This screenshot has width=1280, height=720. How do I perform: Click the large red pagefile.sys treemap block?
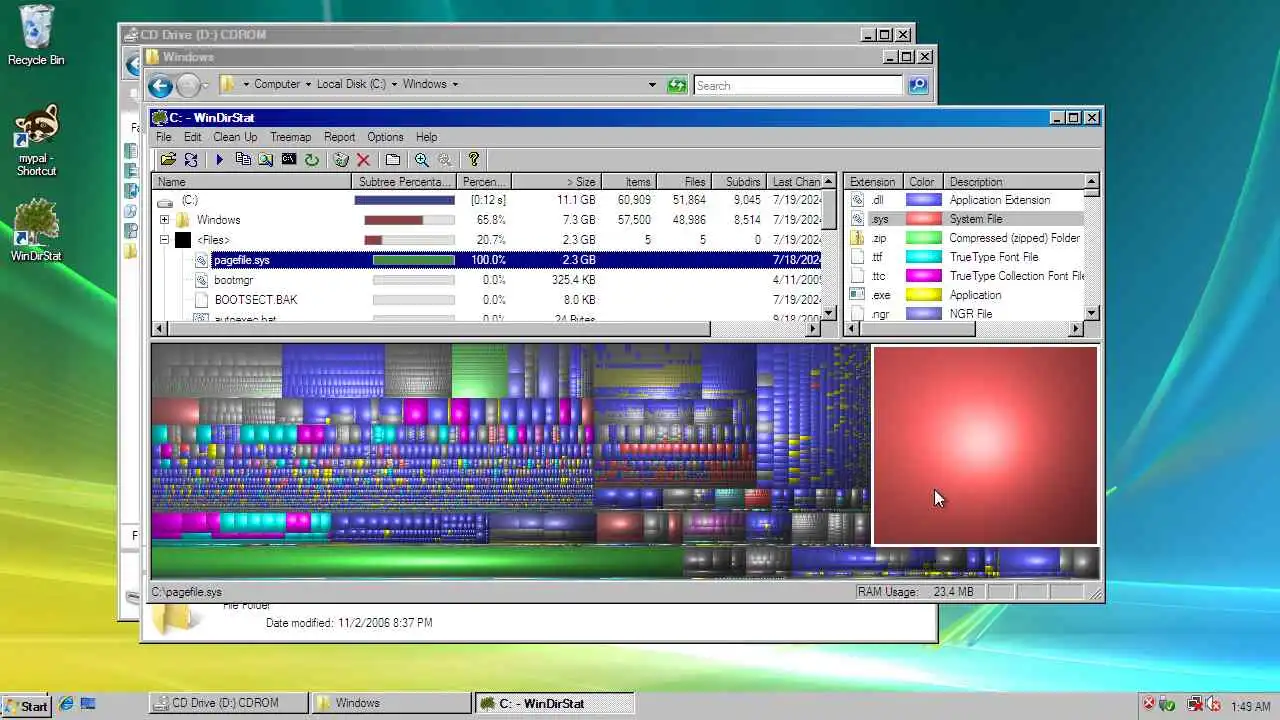pyautogui.click(x=985, y=446)
